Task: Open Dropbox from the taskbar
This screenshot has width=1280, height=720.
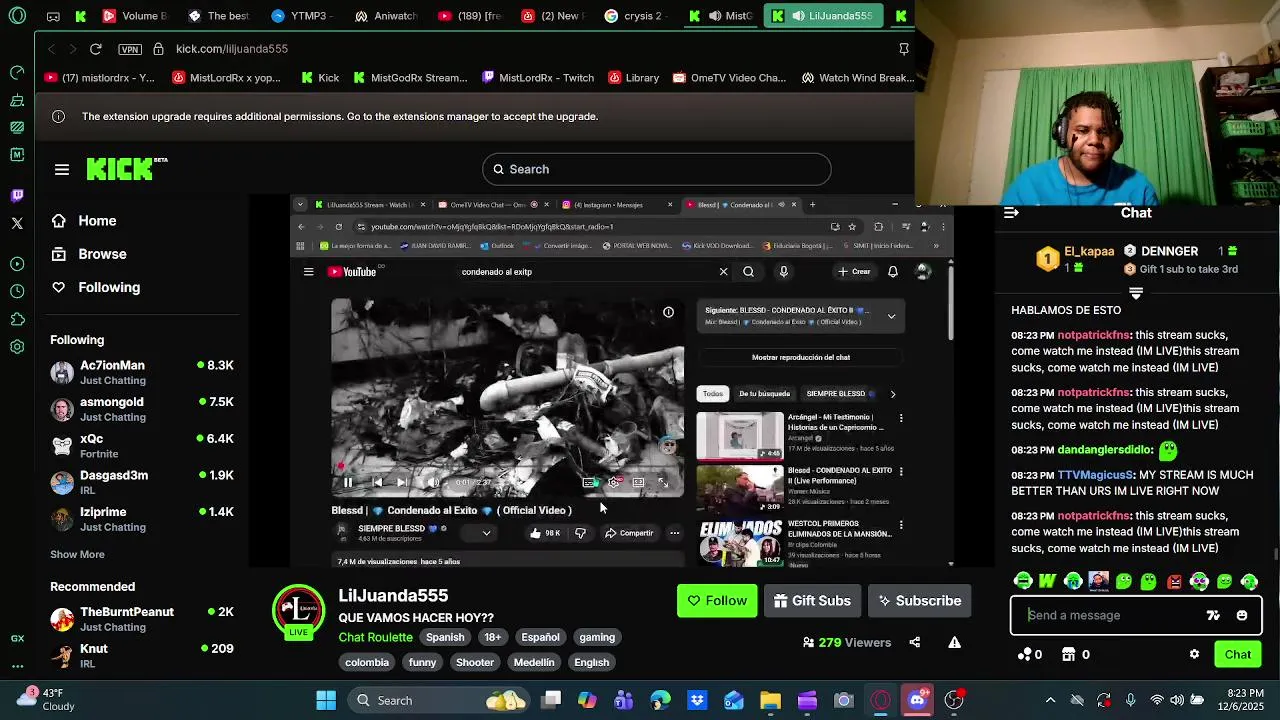Action: point(697,700)
